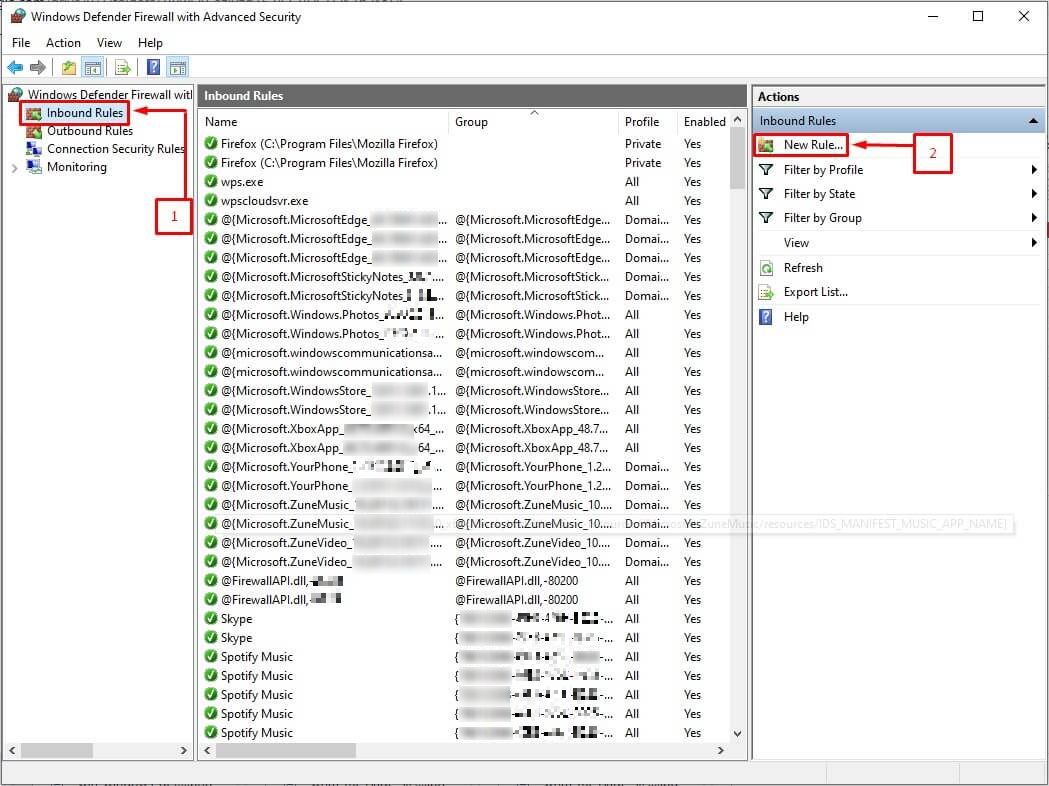Open the File menu
The image size is (1049, 786).
pyautogui.click(x=21, y=43)
